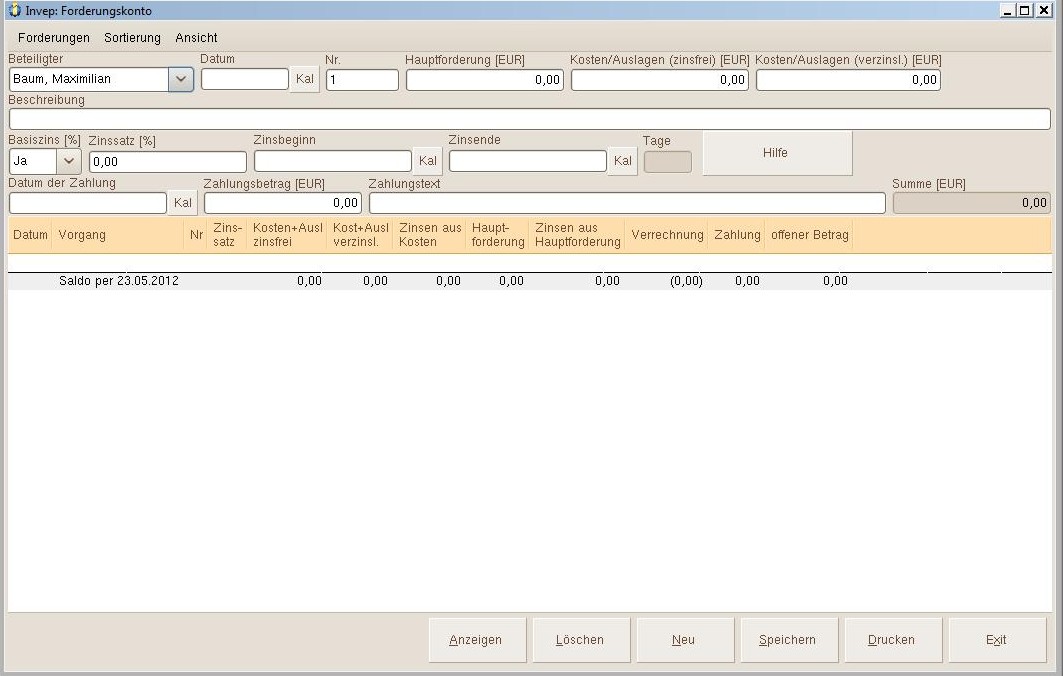Click the Verrechnung column header
1063x676 pixels.
pos(667,235)
